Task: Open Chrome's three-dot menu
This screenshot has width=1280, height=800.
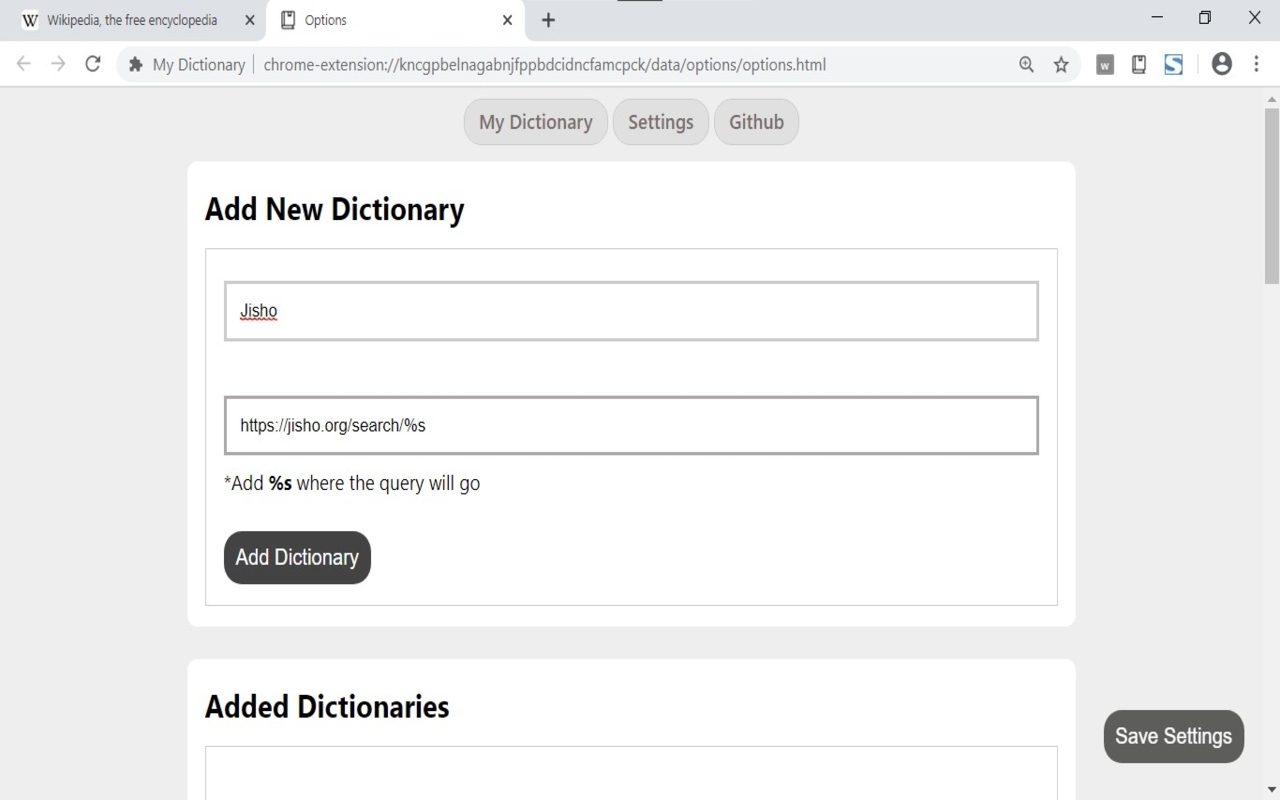Action: (1256, 64)
